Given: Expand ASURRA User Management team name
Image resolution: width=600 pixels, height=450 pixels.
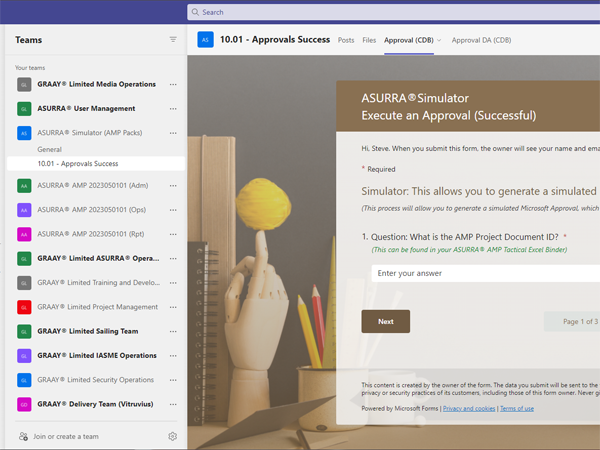Looking at the screenshot, I should (x=86, y=109).
